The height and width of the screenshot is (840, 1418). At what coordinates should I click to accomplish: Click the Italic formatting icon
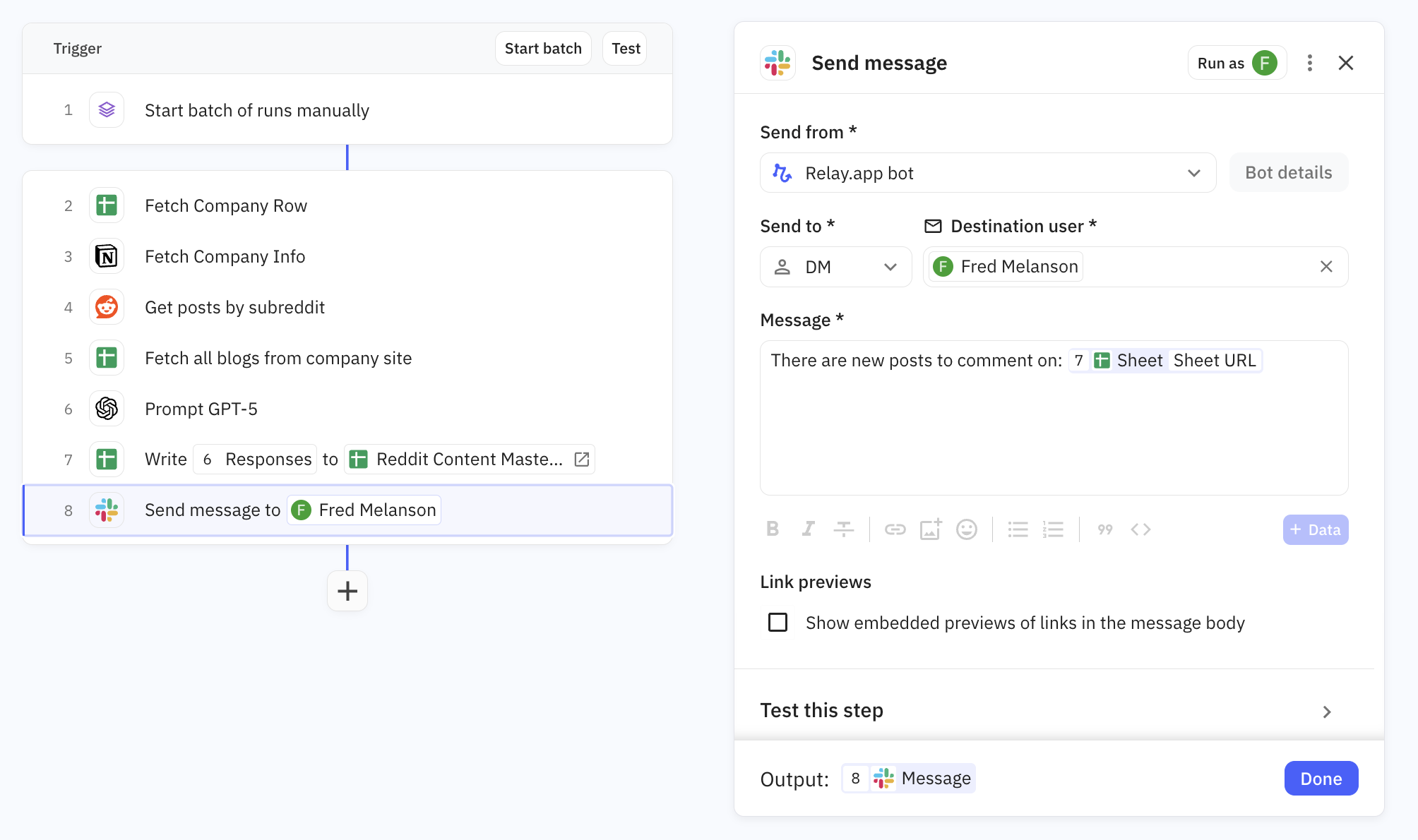point(808,529)
